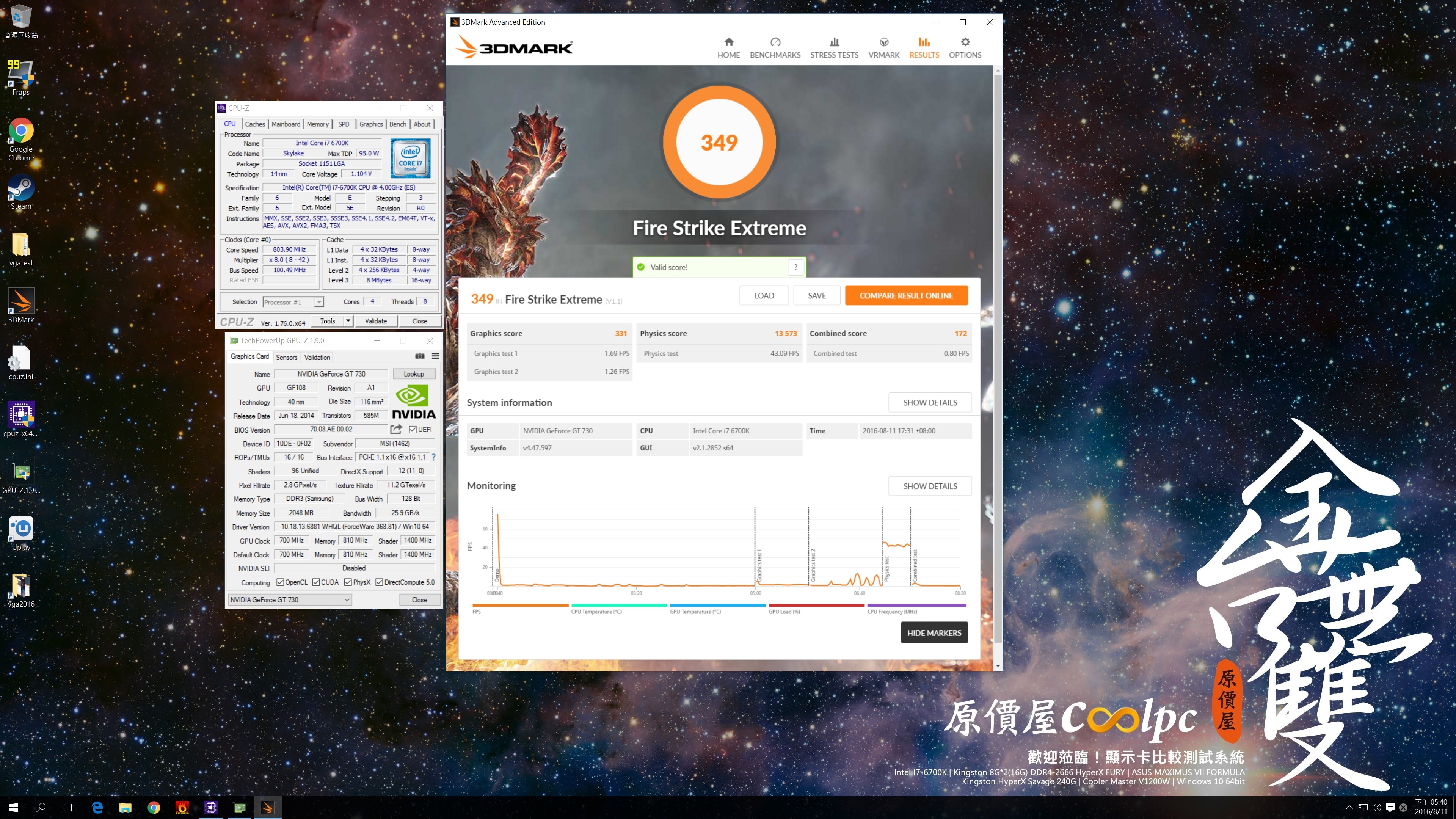Viewport: 1456px width, 819px height.
Task: Show hidden system tray icons chevron
Action: click(1349, 808)
